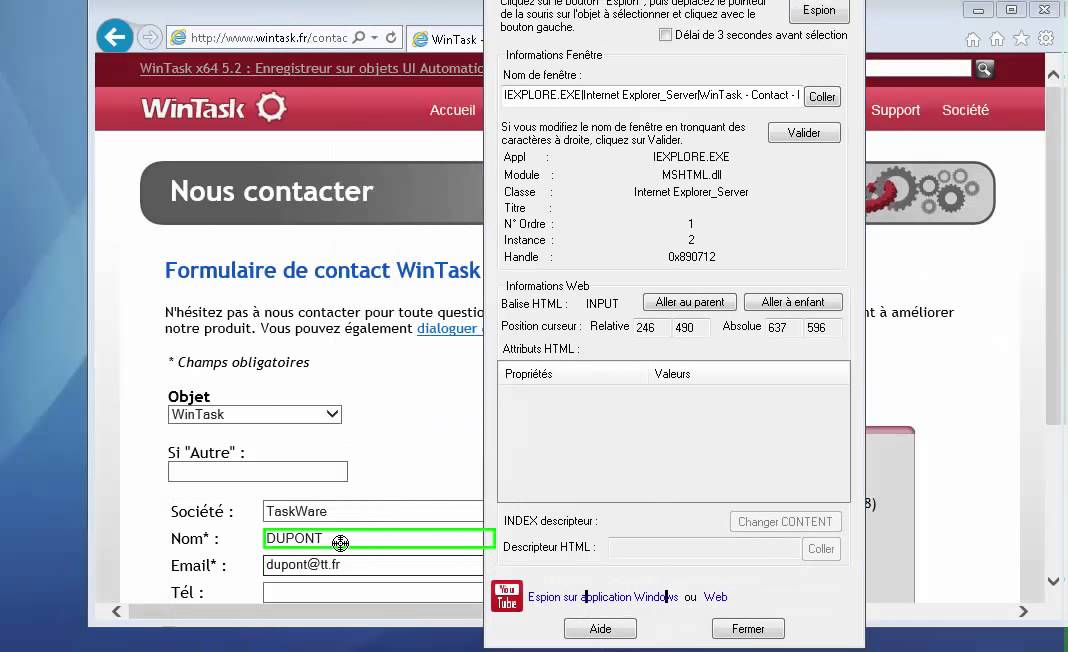1068x652 pixels.
Task: Click the Espion button
Action: coord(819,10)
